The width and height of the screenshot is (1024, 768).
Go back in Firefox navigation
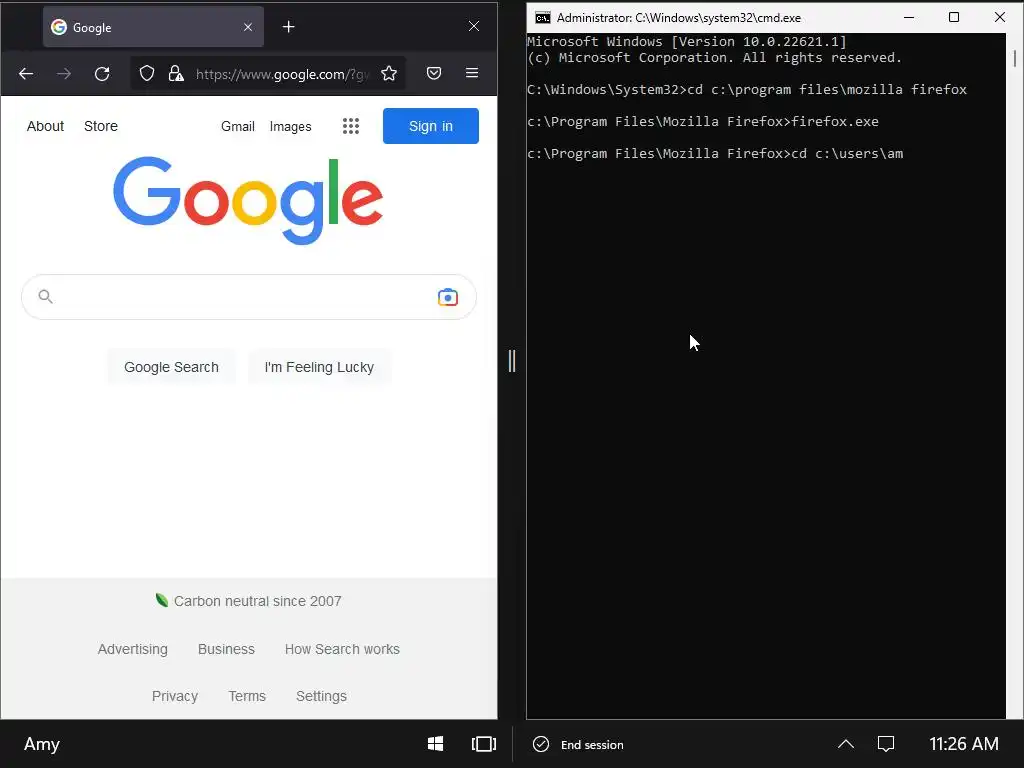[26, 74]
